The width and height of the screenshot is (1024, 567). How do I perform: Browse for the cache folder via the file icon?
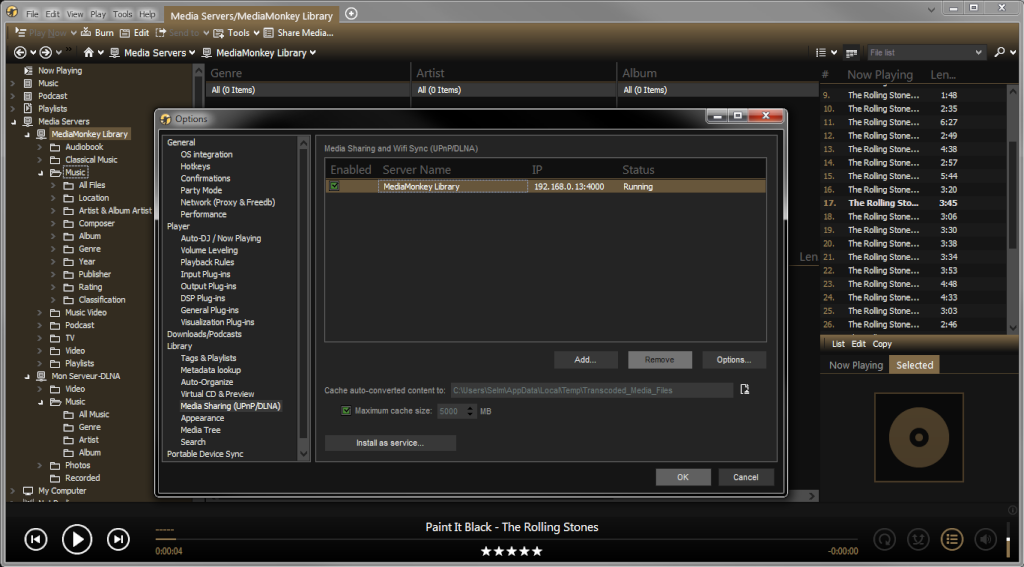tap(744, 390)
